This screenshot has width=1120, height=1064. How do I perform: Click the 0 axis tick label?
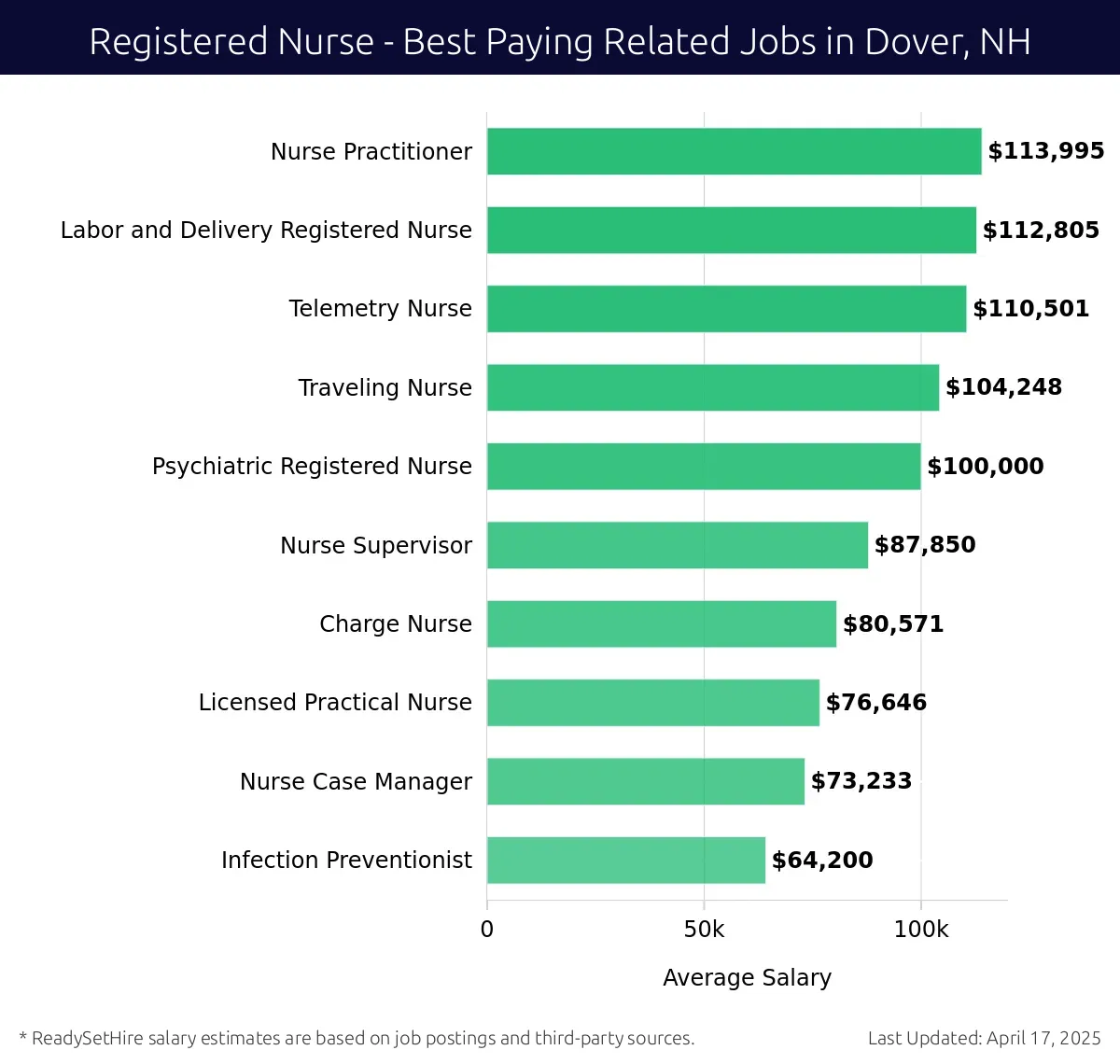[487, 930]
